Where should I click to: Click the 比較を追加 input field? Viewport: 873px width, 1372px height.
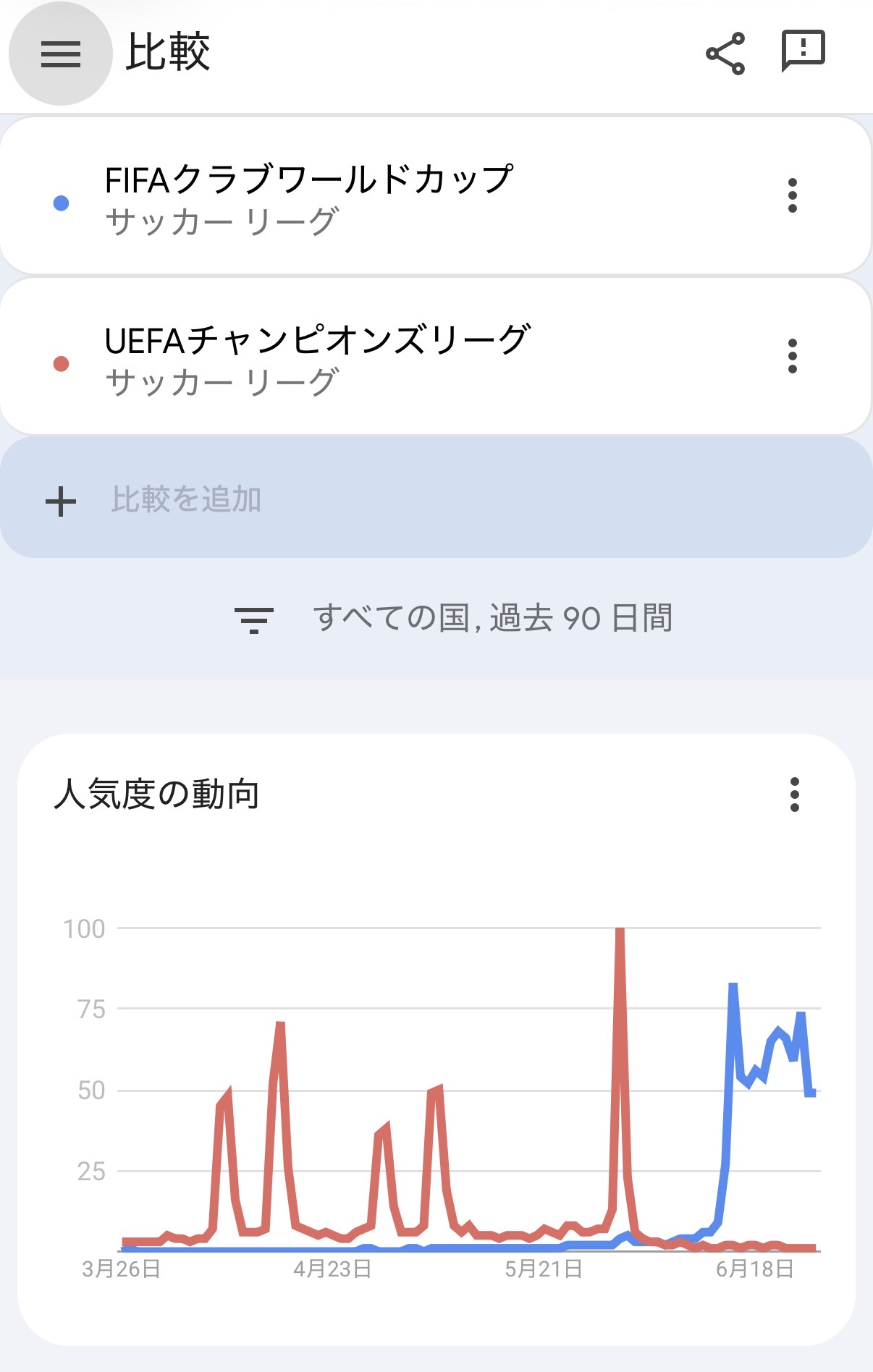tap(434, 499)
